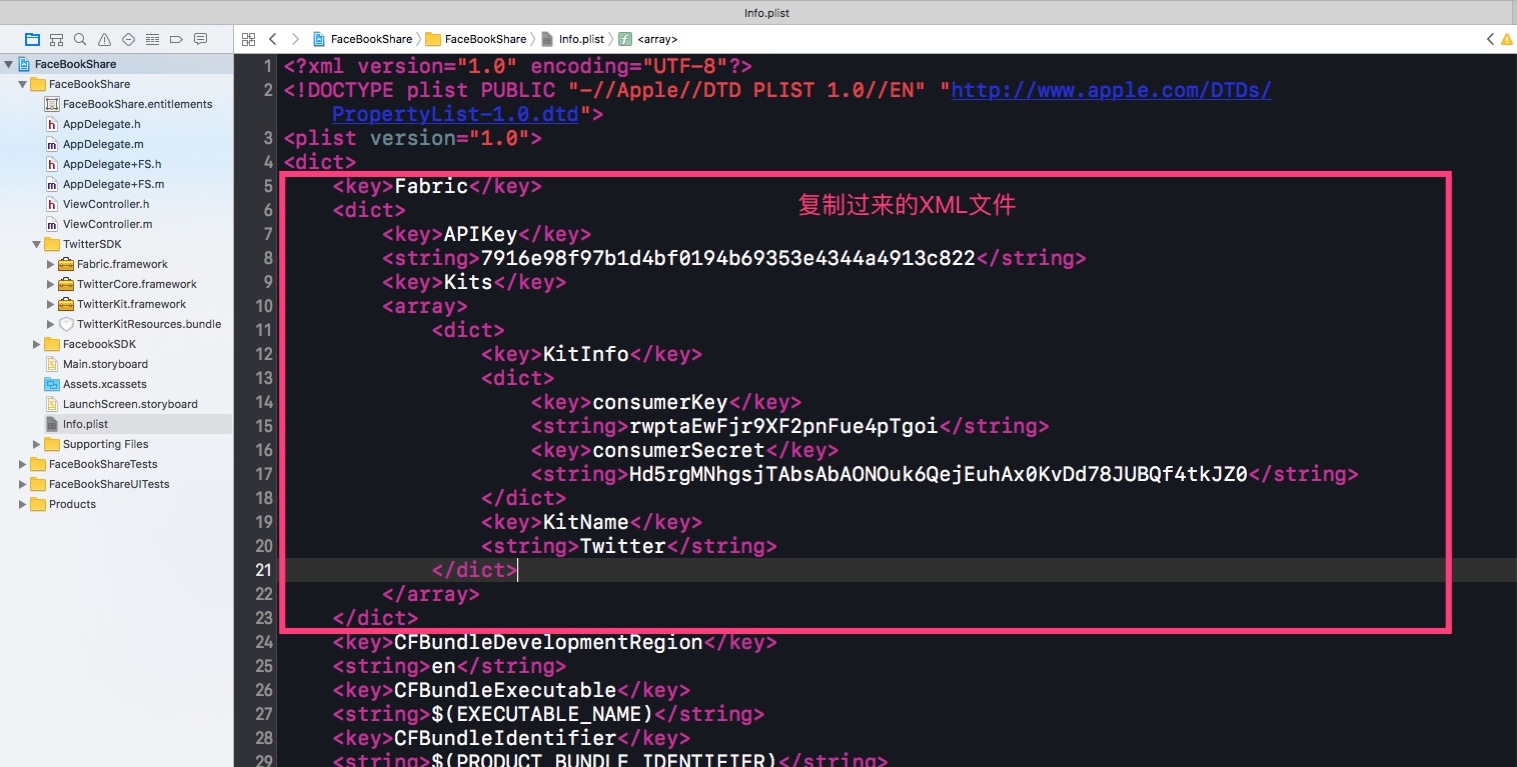Show the Issue navigator warning icon
1517x767 pixels.
point(104,39)
